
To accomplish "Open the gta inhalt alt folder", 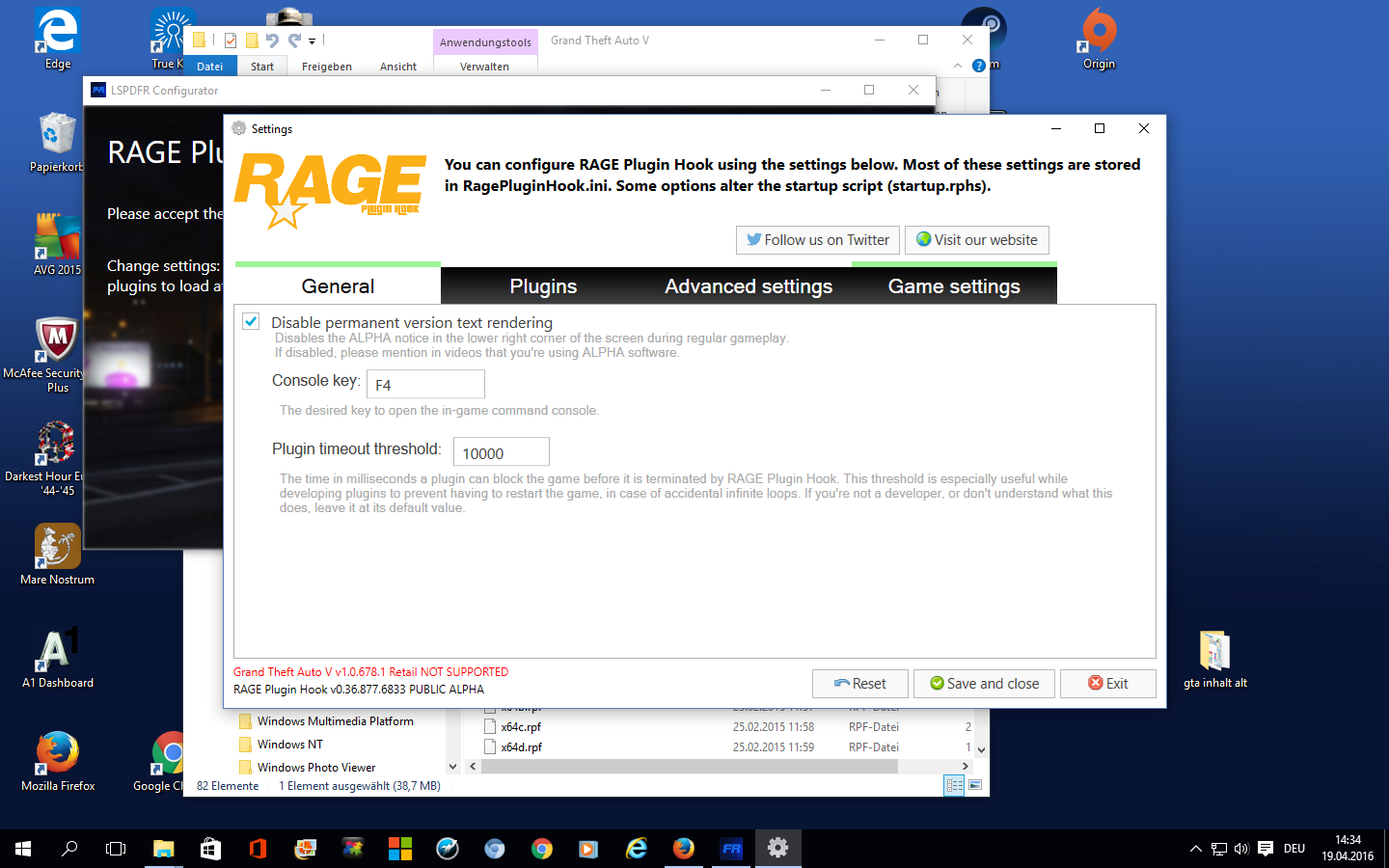I will click(x=1215, y=658).
